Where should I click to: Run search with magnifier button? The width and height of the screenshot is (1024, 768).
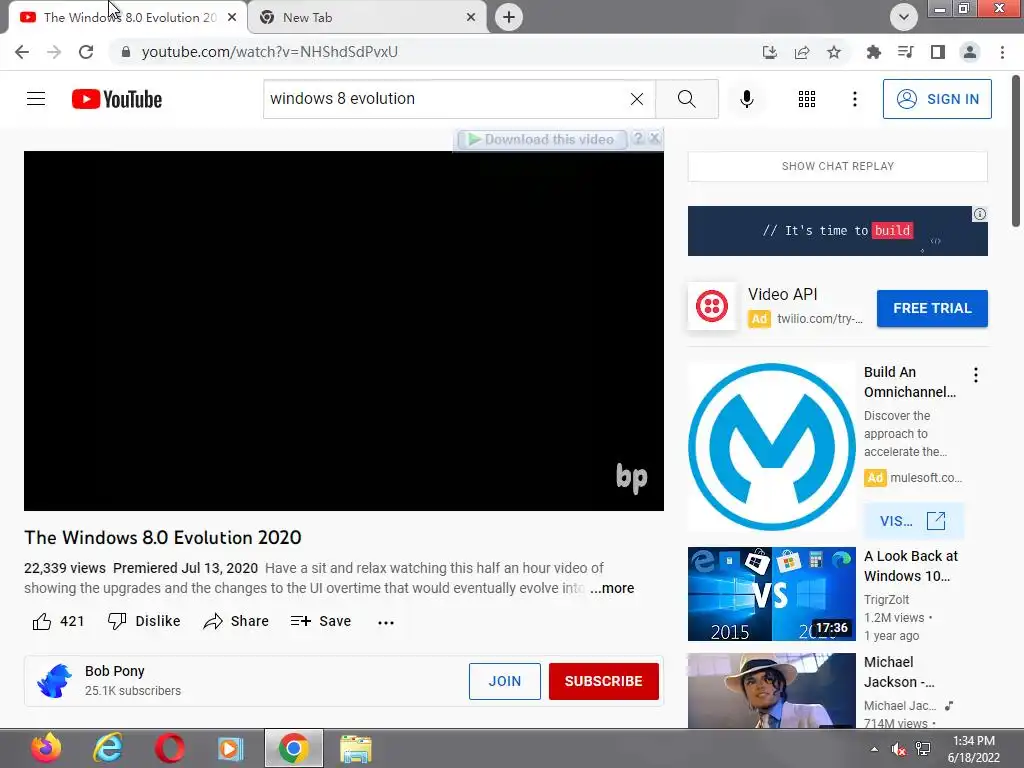tap(686, 99)
